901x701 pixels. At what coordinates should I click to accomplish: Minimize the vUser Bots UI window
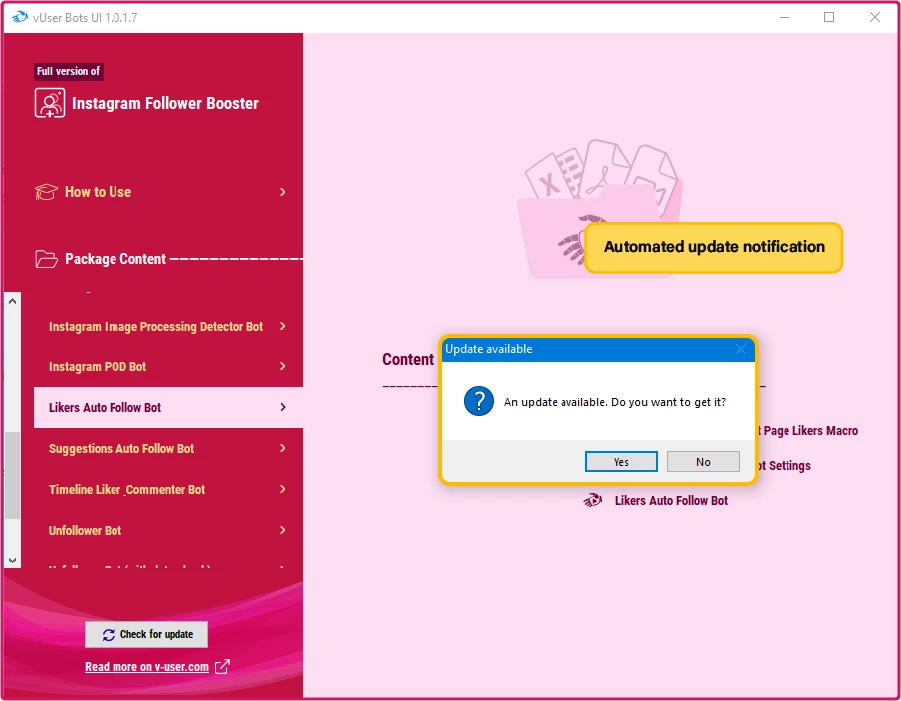click(x=784, y=17)
